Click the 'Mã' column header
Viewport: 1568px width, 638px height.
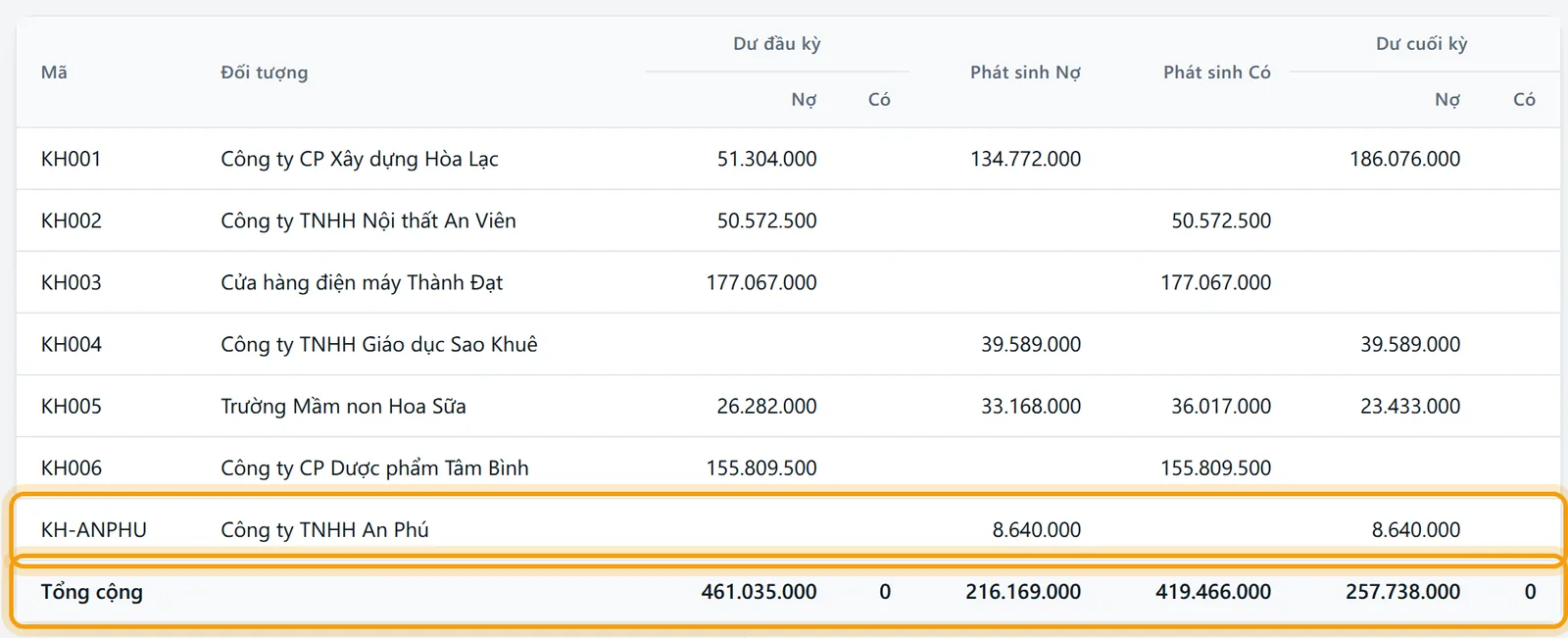(x=54, y=73)
